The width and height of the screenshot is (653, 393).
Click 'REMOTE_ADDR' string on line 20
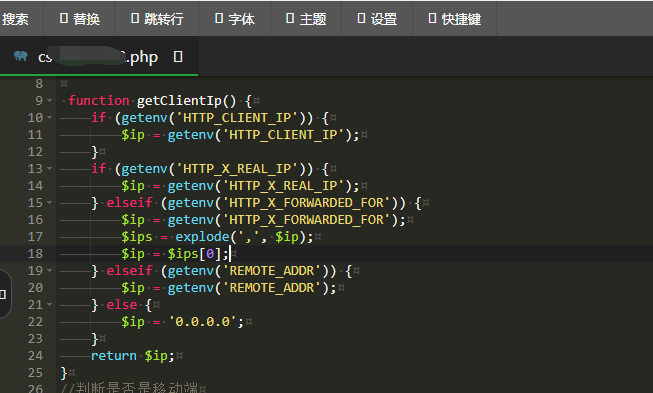[274, 288]
